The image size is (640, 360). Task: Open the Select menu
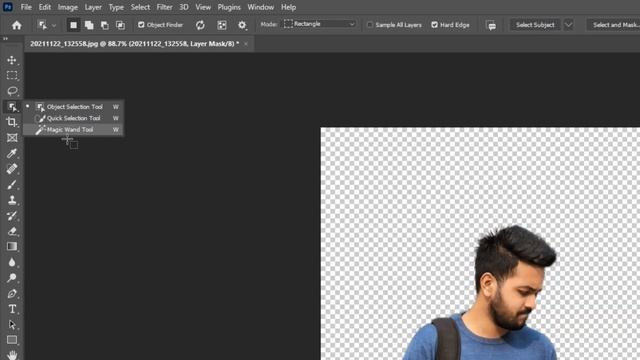point(140,7)
